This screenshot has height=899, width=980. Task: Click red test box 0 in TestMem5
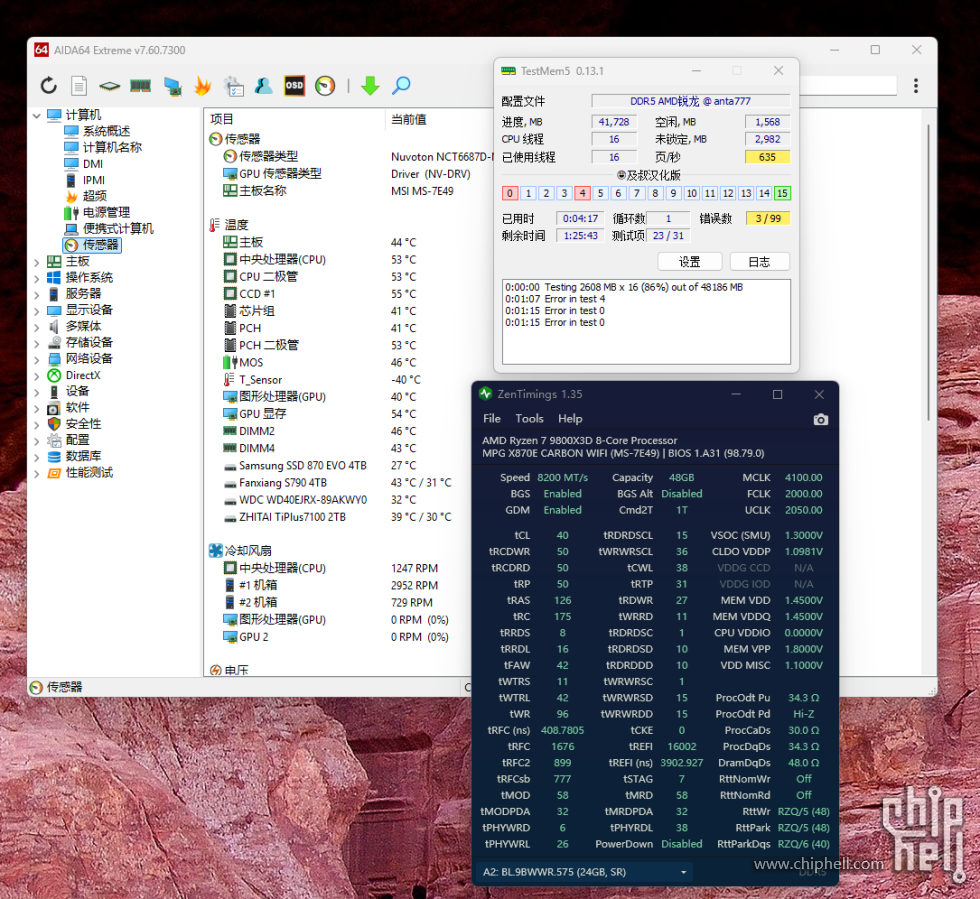coord(510,193)
